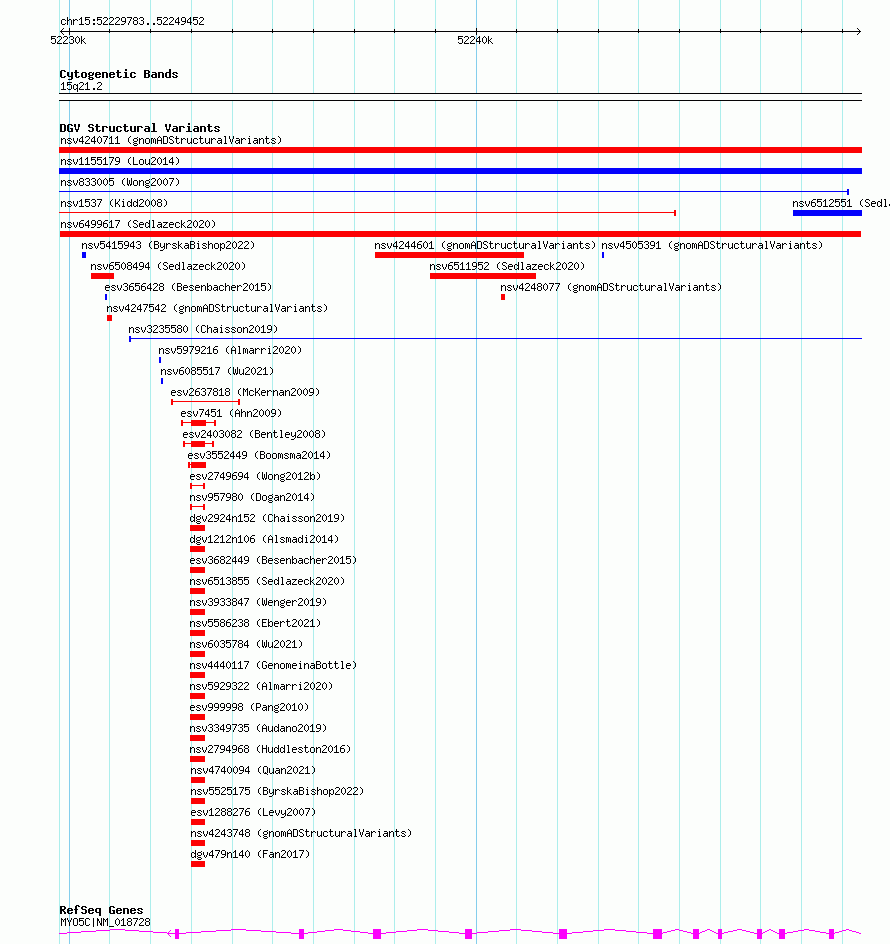Click the red bar under nsv6508494

(x=102, y=276)
